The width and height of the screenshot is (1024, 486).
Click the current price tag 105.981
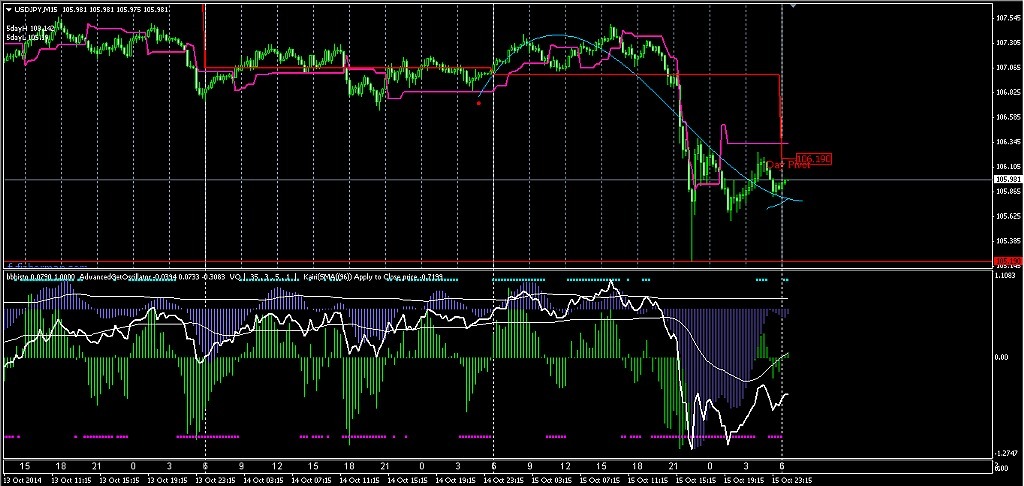click(1008, 180)
